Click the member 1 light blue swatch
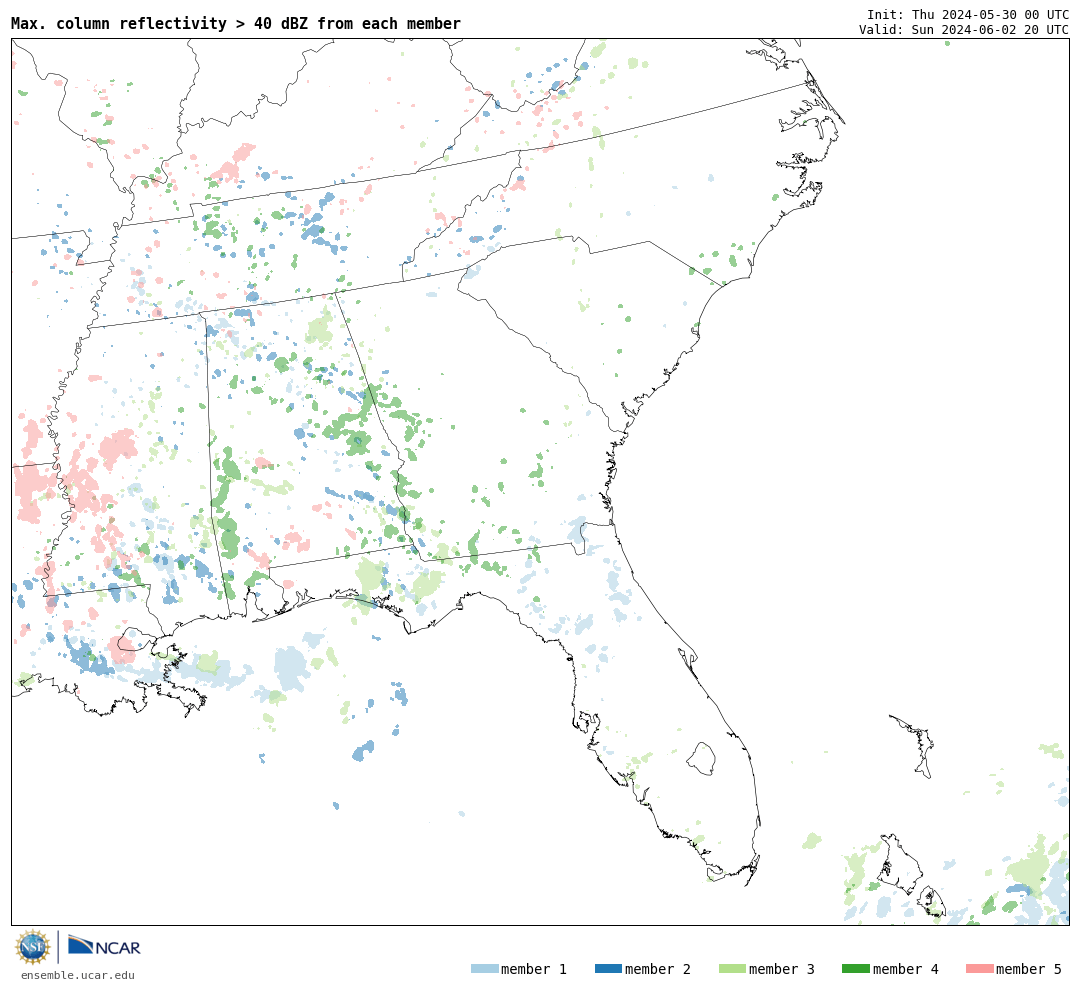This screenshot has height=988, width=1080. tap(484, 969)
